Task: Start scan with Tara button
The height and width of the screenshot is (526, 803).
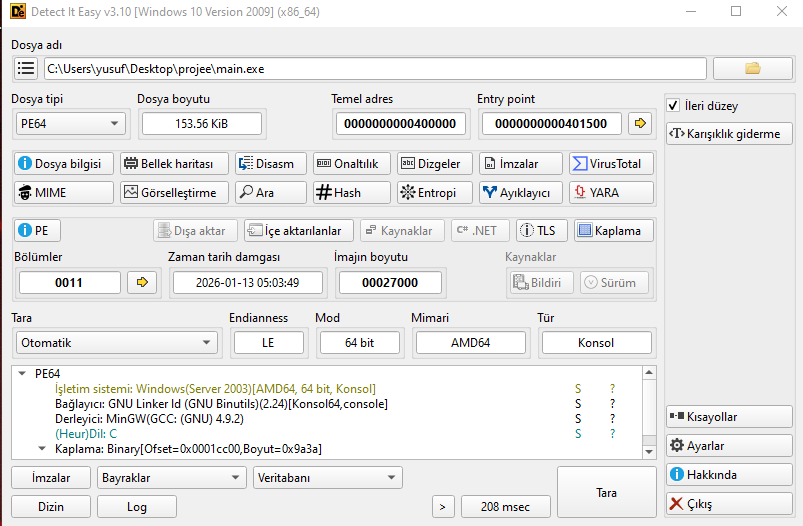Action: tap(606, 492)
